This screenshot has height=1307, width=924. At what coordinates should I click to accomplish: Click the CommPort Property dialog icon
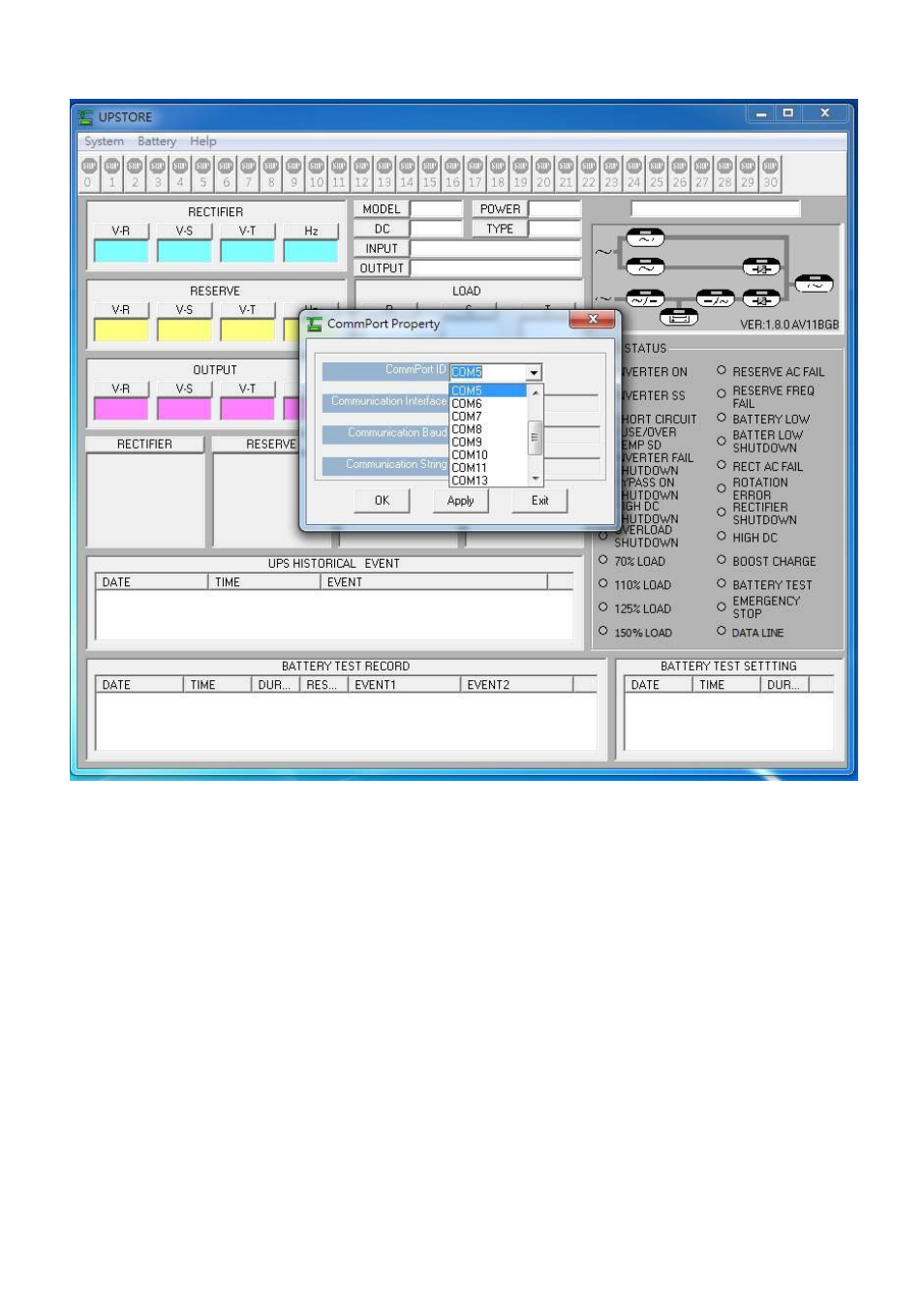click(314, 324)
